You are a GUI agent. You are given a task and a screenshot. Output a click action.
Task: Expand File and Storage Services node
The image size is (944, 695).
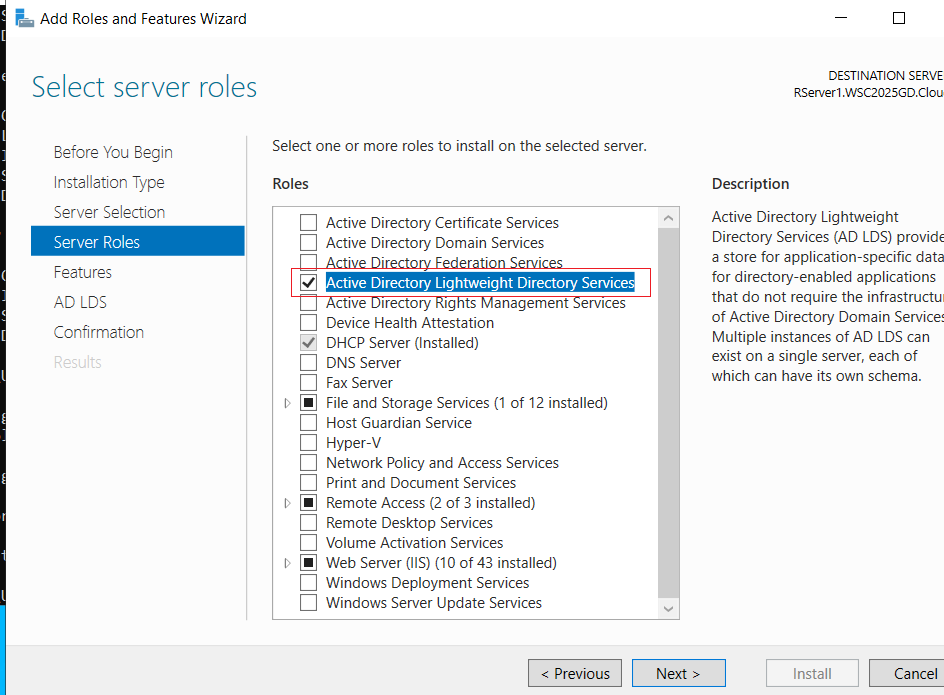(x=288, y=403)
